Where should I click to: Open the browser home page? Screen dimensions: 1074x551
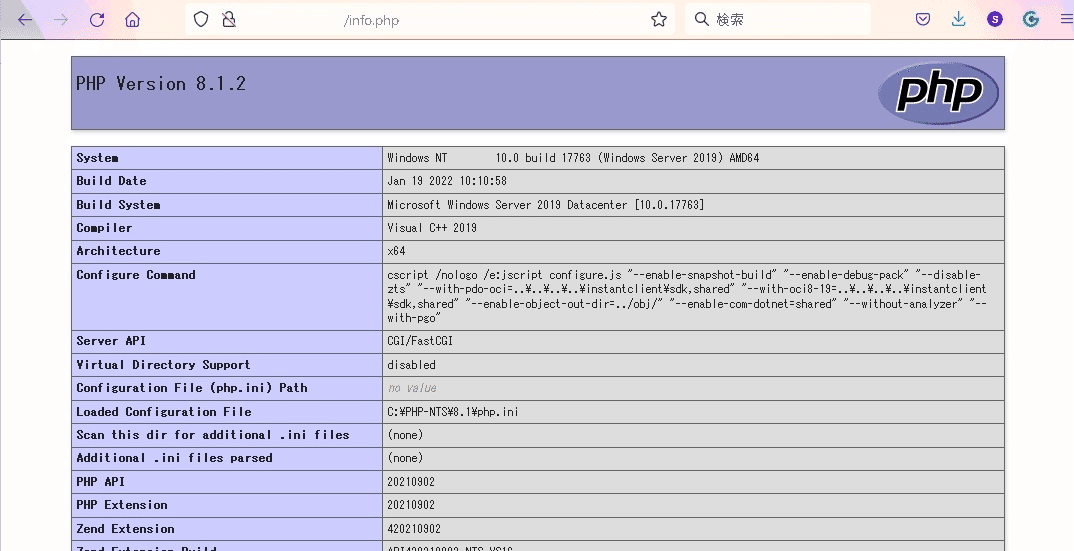pos(132,20)
